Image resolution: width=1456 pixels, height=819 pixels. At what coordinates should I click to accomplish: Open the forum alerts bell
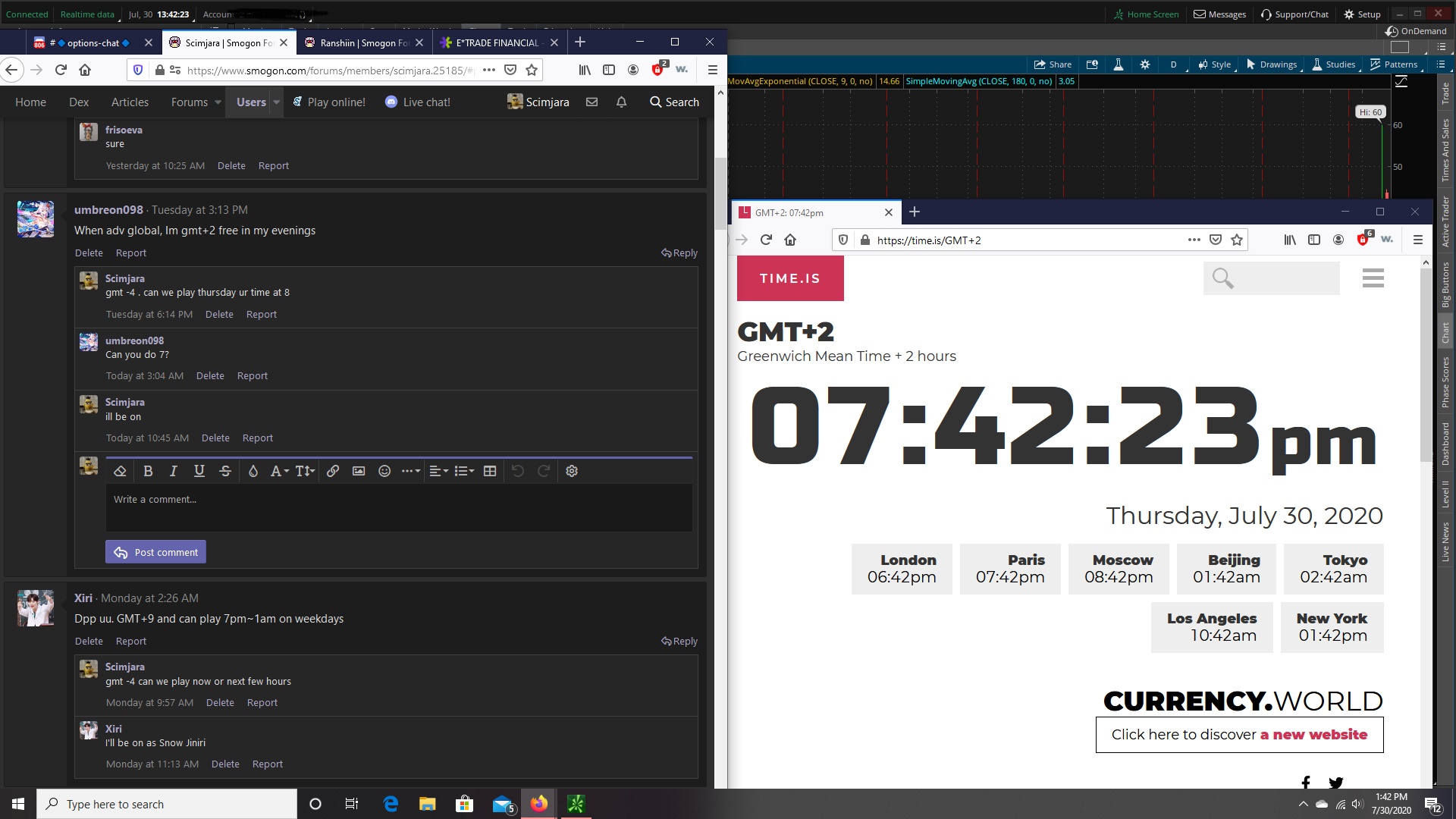(x=621, y=102)
